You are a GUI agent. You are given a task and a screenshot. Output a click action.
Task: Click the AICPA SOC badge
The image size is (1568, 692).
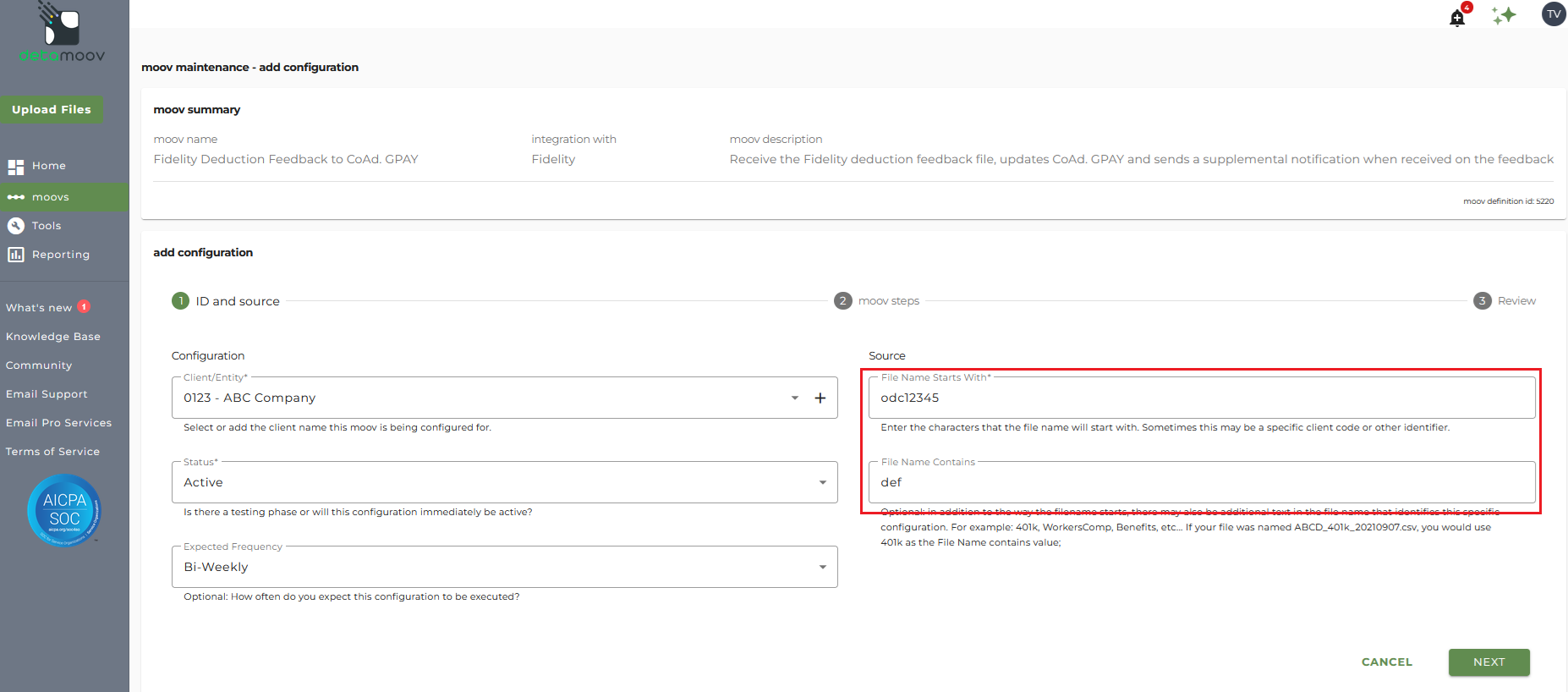click(64, 510)
